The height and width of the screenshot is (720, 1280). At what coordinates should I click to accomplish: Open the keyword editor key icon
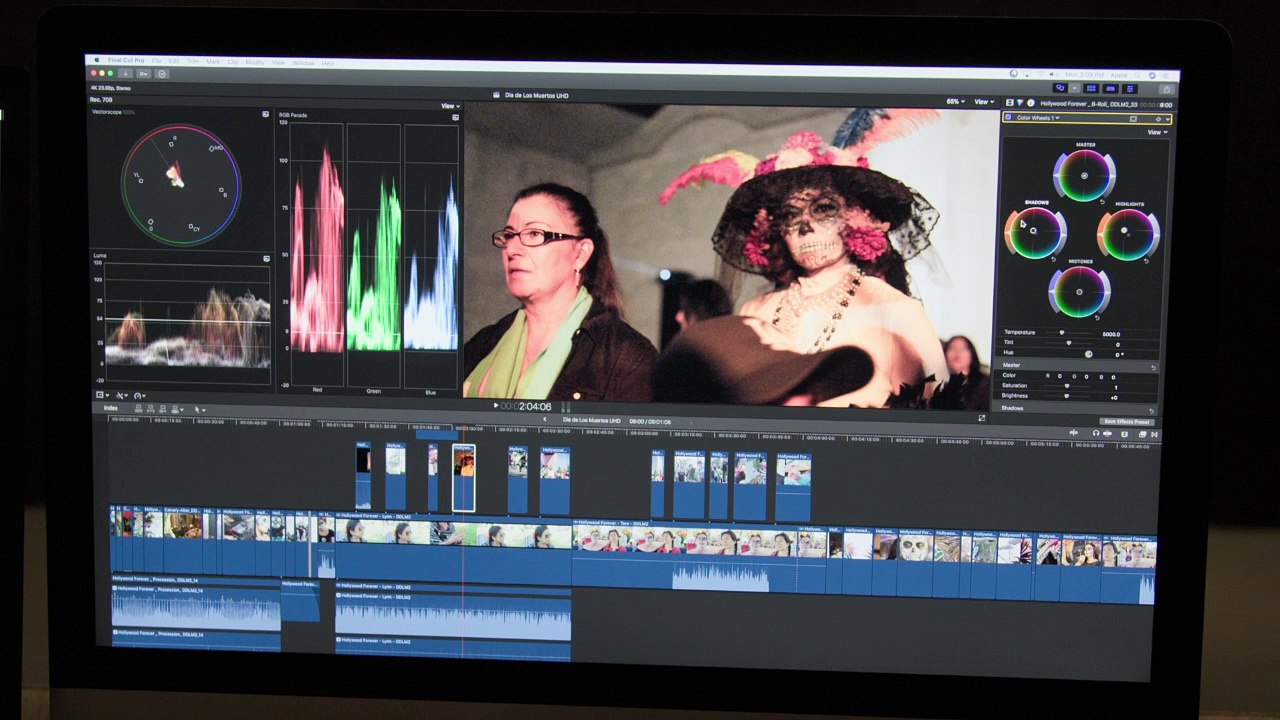tap(144, 73)
